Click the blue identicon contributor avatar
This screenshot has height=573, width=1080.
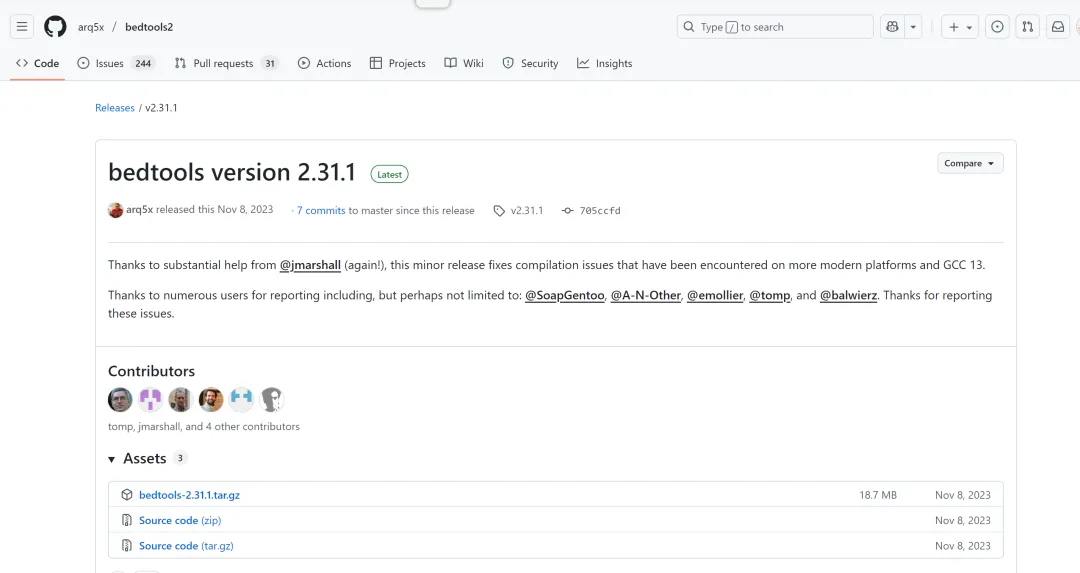point(241,399)
